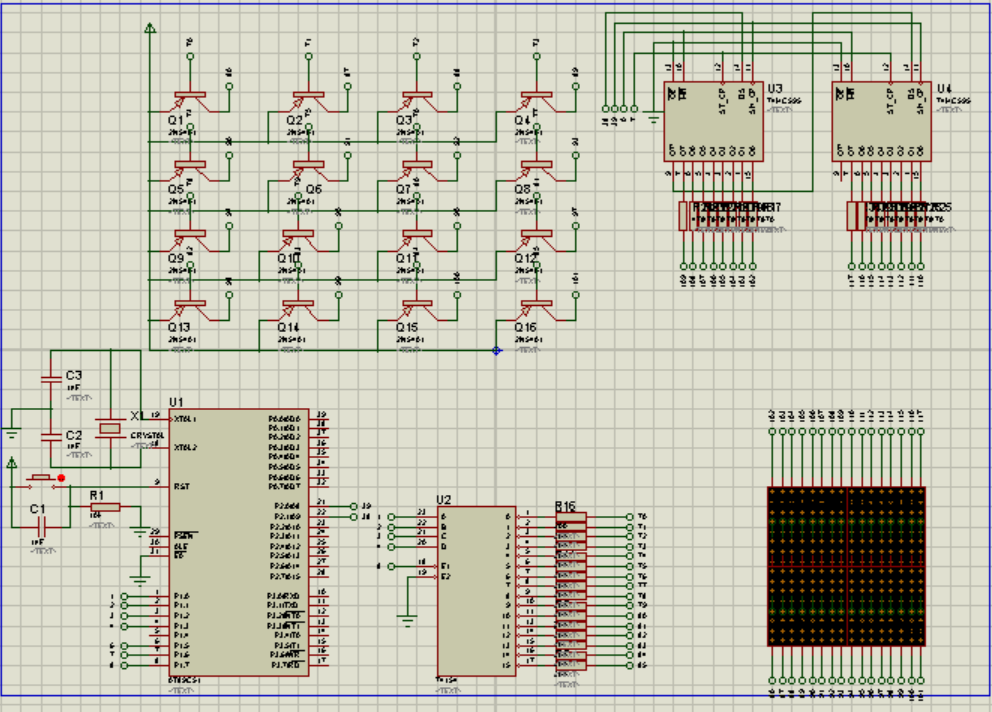992x712 pixels.
Task: Click the ground symbol left of U3
Action: coord(654,118)
